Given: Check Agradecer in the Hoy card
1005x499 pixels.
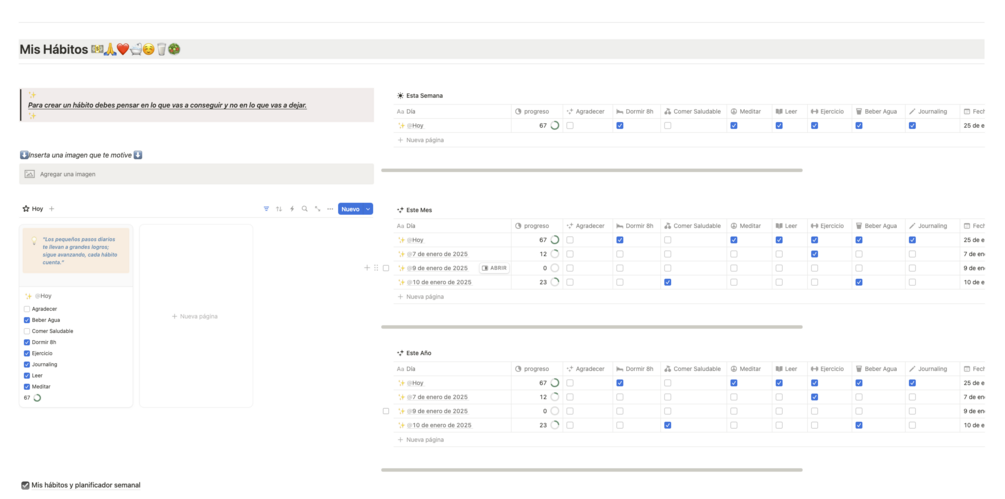Looking at the screenshot, I should tap(27, 309).
